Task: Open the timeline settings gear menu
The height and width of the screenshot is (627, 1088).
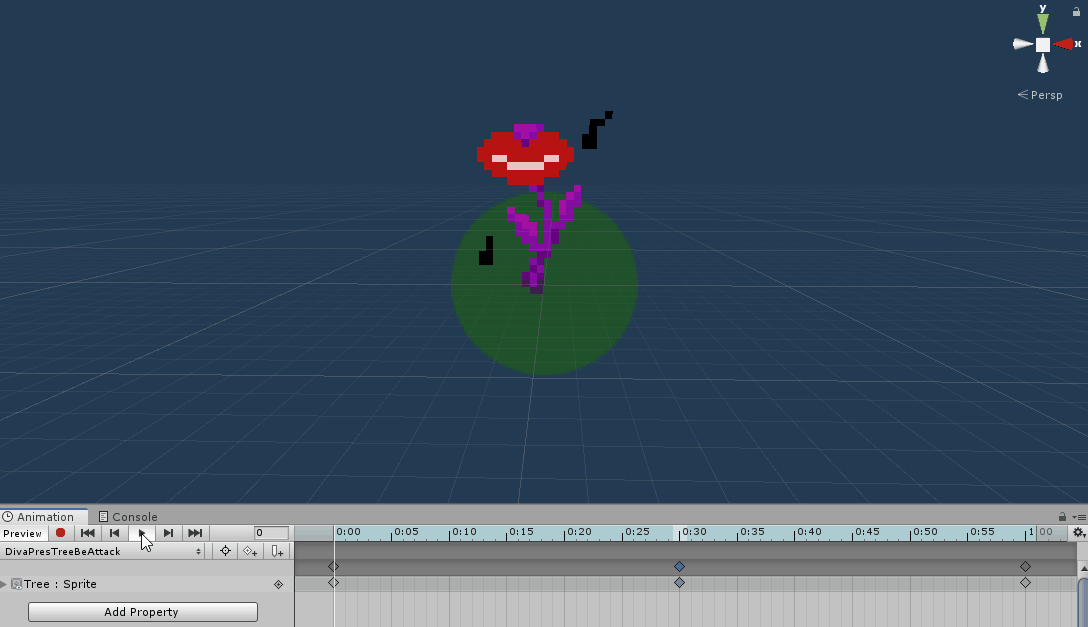Action: click(x=1078, y=533)
